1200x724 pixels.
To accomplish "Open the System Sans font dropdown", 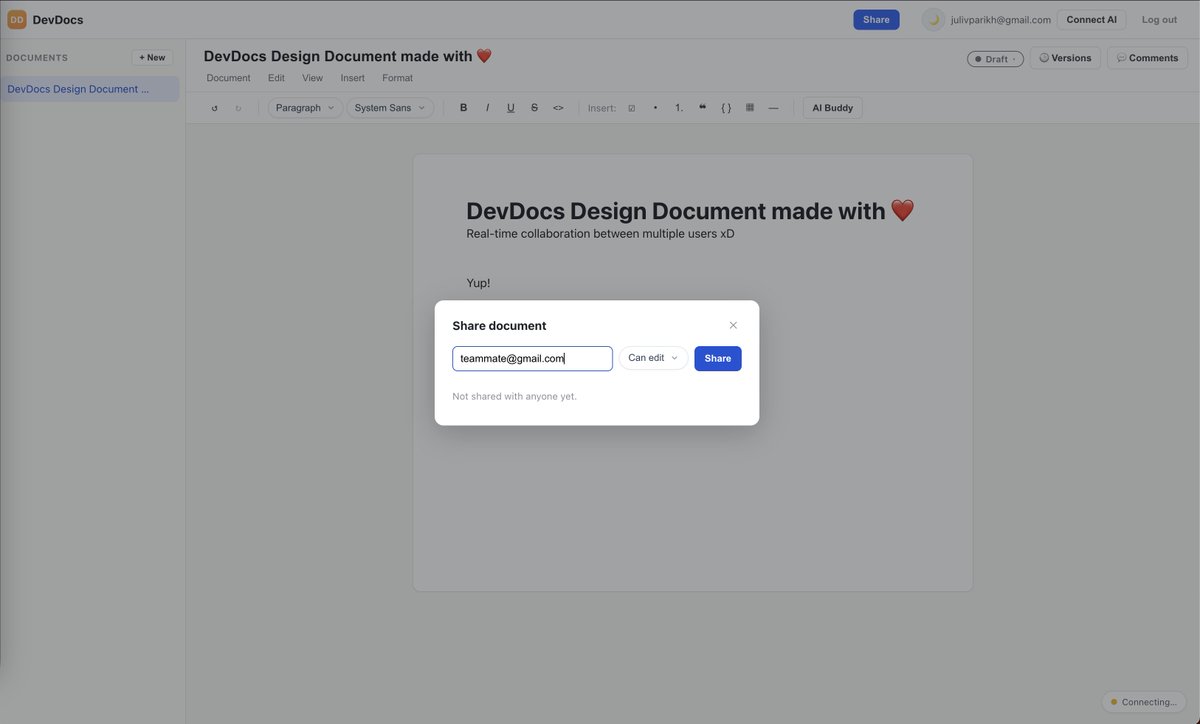I will 390,108.
